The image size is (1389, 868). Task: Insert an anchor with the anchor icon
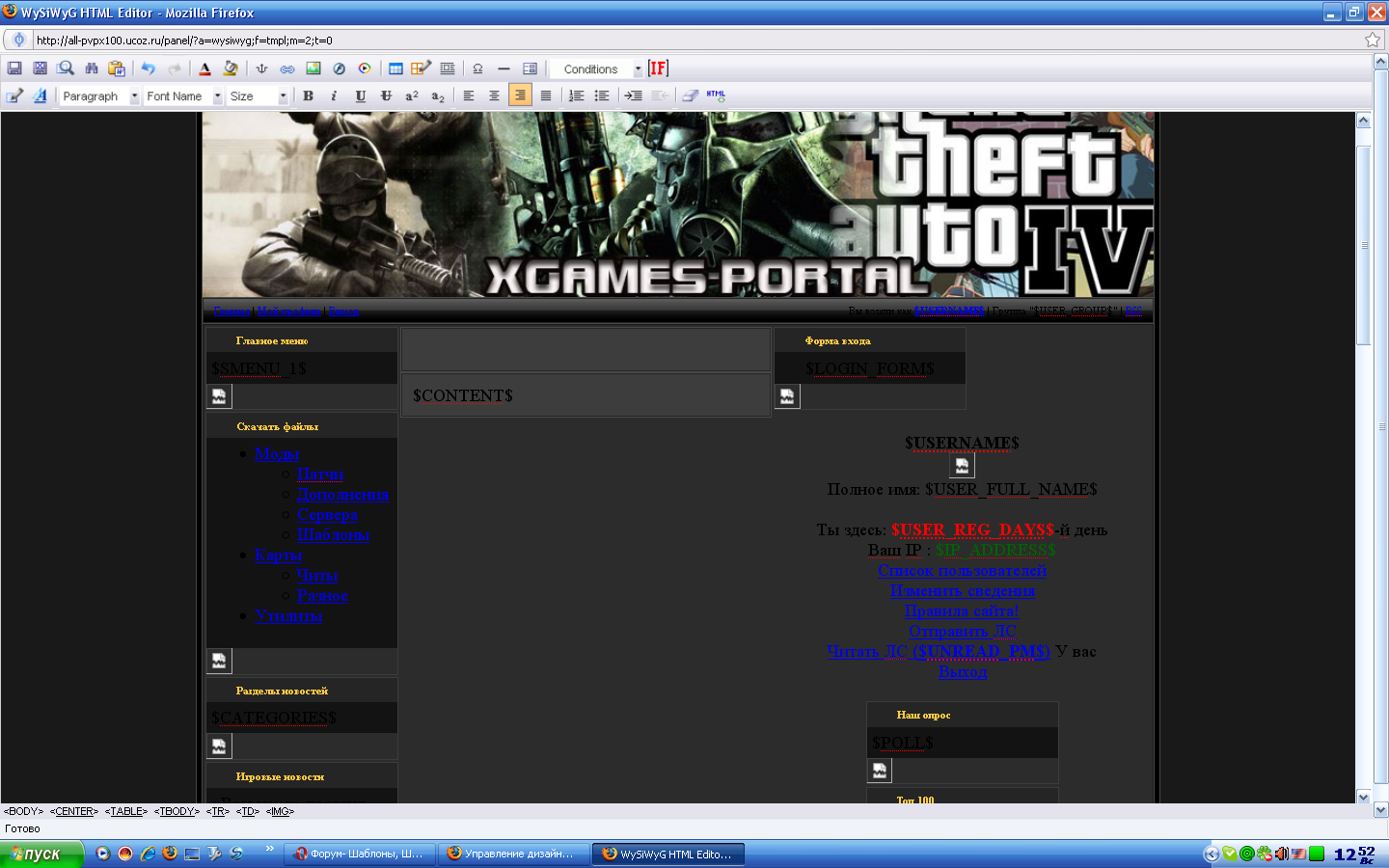(x=261, y=68)
